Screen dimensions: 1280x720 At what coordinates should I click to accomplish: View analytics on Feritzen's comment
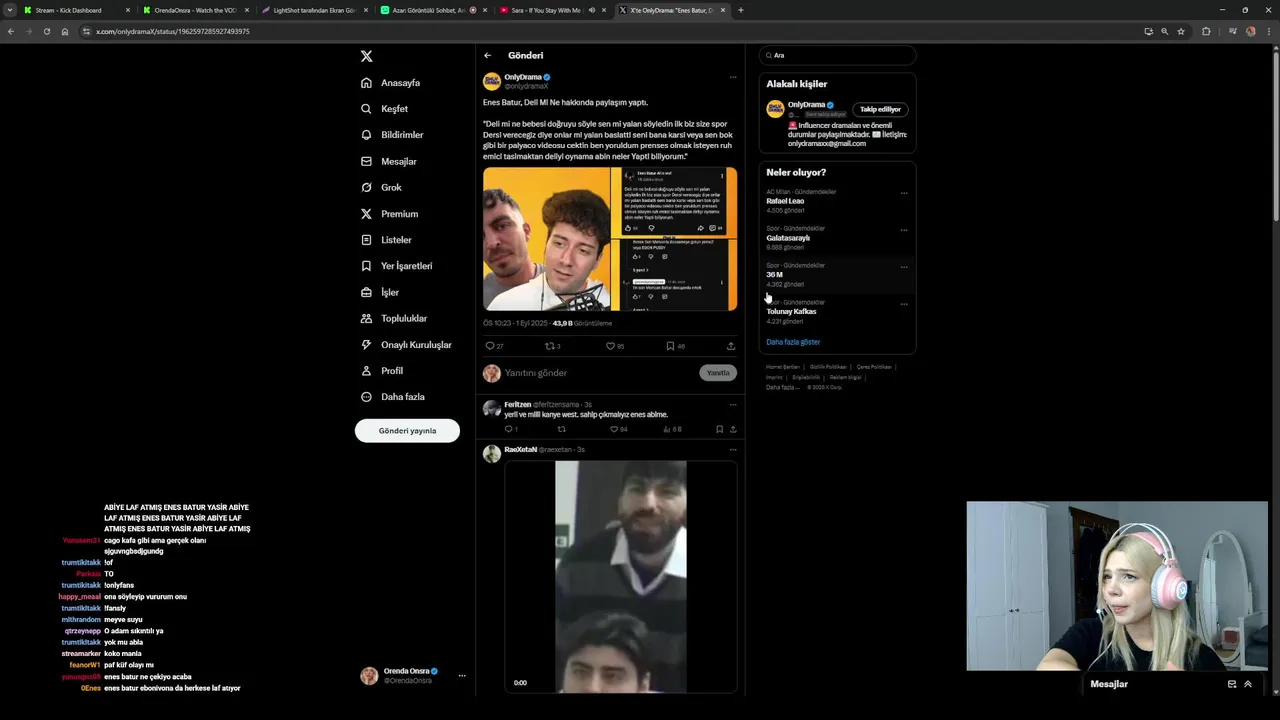click(672, 429)
